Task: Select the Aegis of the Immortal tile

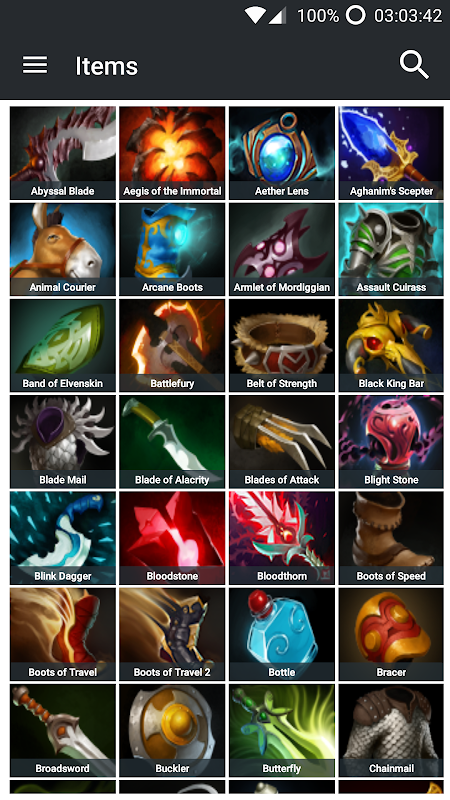Action: point(172,153)
